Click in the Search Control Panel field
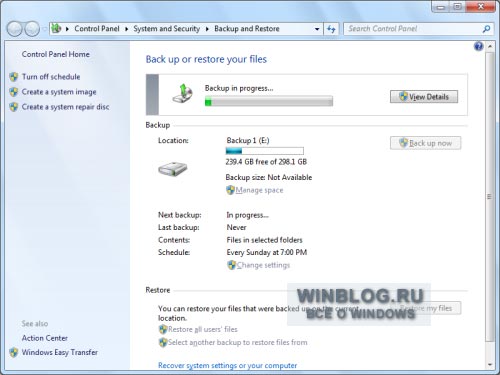500x375 pixels. (x=413, y=29)
